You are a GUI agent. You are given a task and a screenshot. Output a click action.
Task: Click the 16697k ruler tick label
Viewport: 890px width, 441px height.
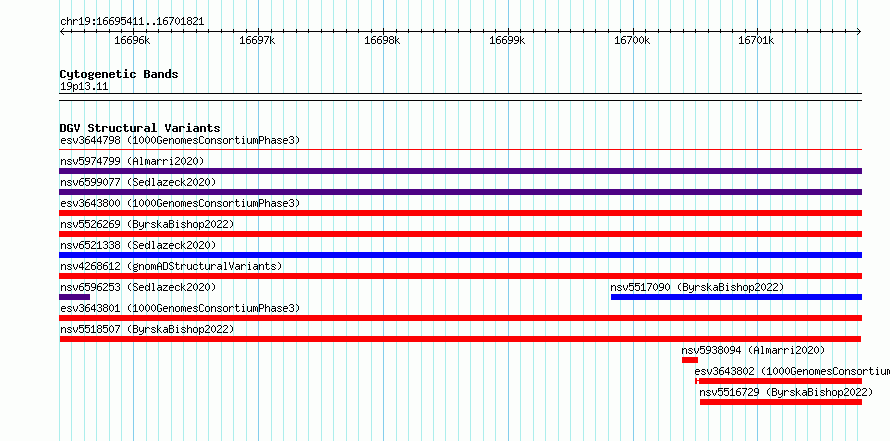(x=257, y=40)
